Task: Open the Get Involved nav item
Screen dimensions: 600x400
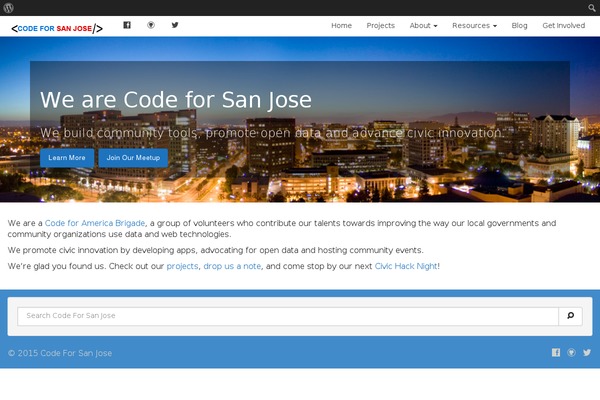Action: click(563, 26)
